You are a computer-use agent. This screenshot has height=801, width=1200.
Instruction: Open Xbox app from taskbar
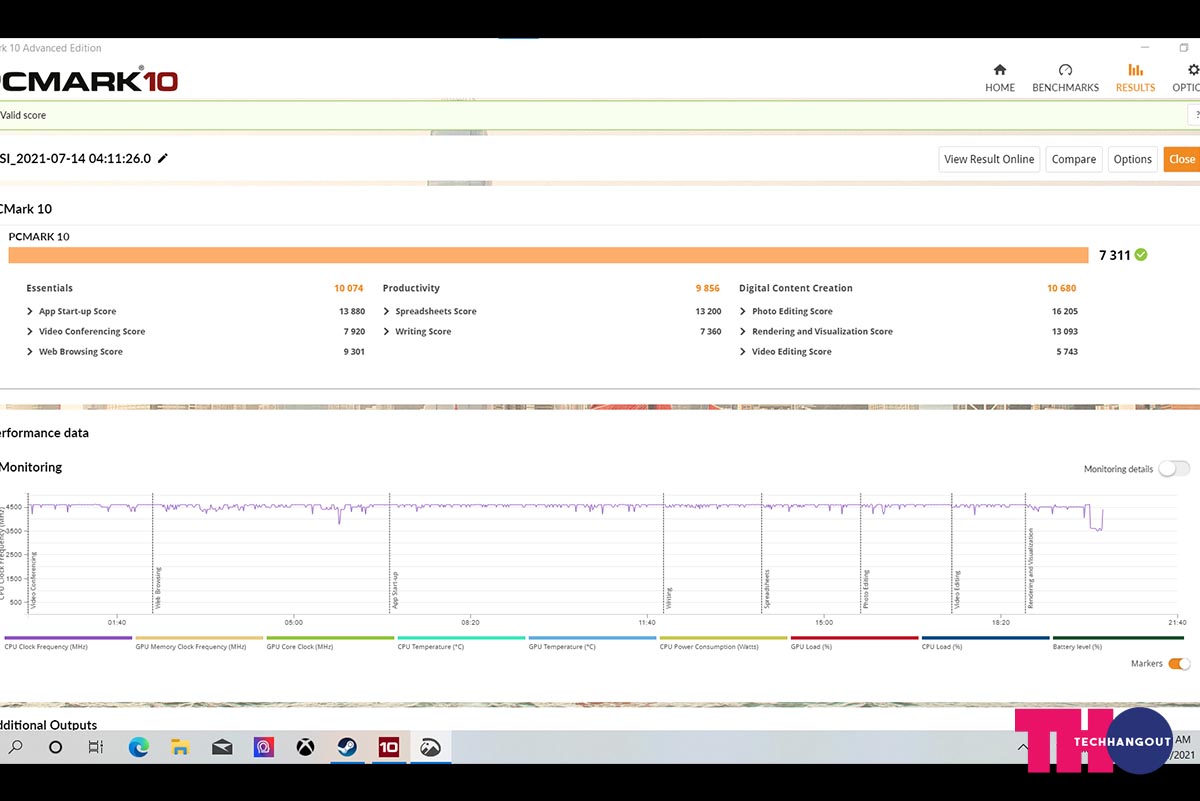click(305, 747)
